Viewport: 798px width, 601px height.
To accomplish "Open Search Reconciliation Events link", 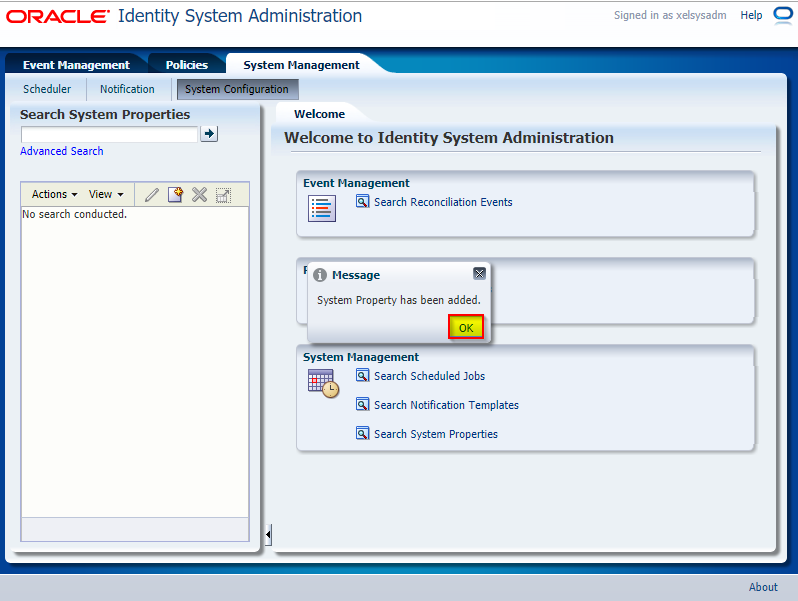I will coord(443,202).
